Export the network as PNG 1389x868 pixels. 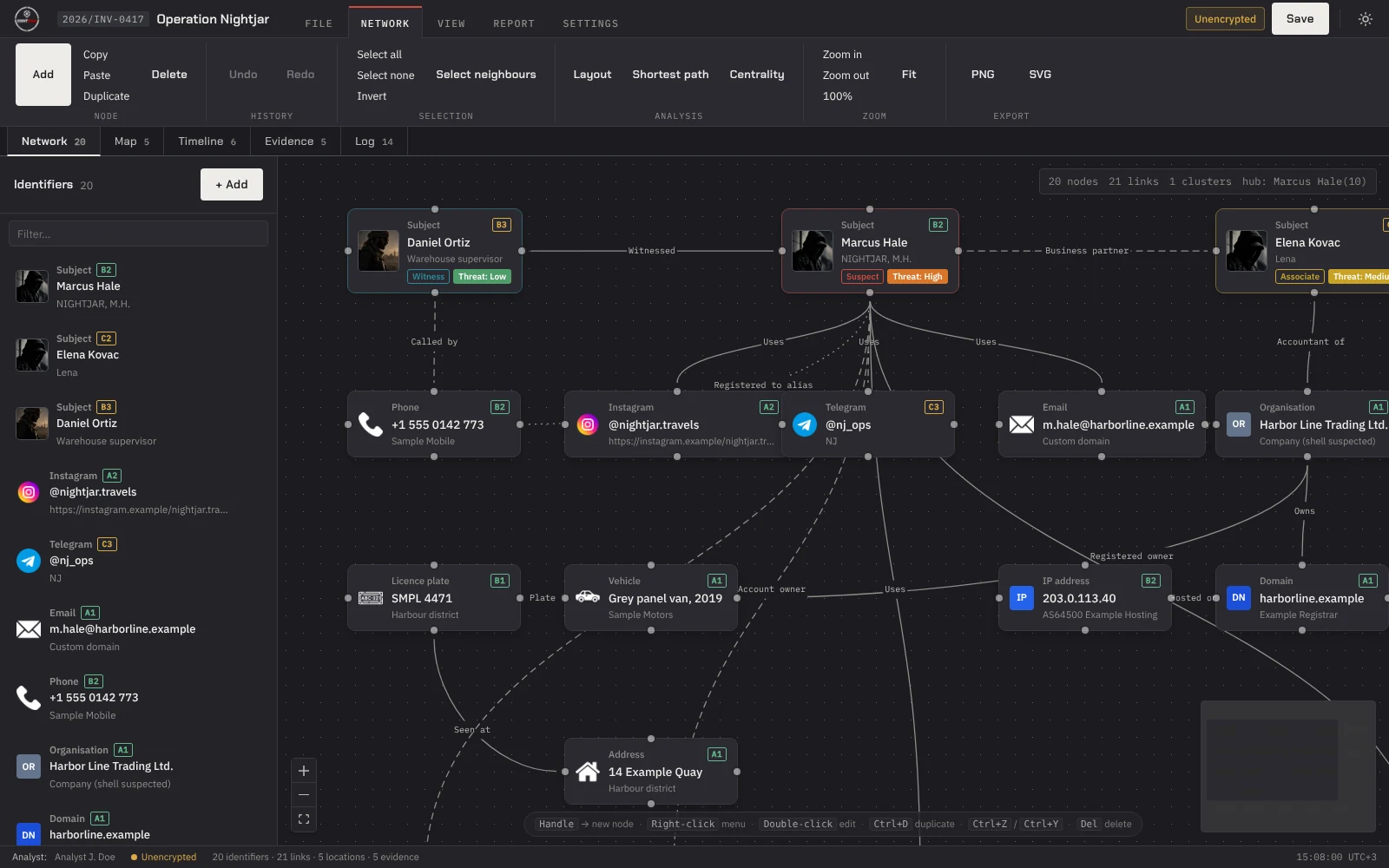[x=983, y=75]
